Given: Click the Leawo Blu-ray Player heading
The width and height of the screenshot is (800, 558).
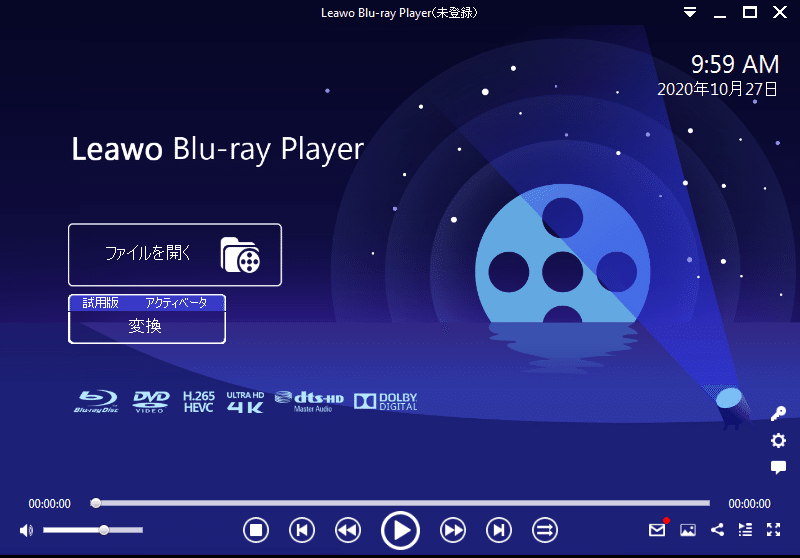Looking at the screenshot, I should 218,150.
